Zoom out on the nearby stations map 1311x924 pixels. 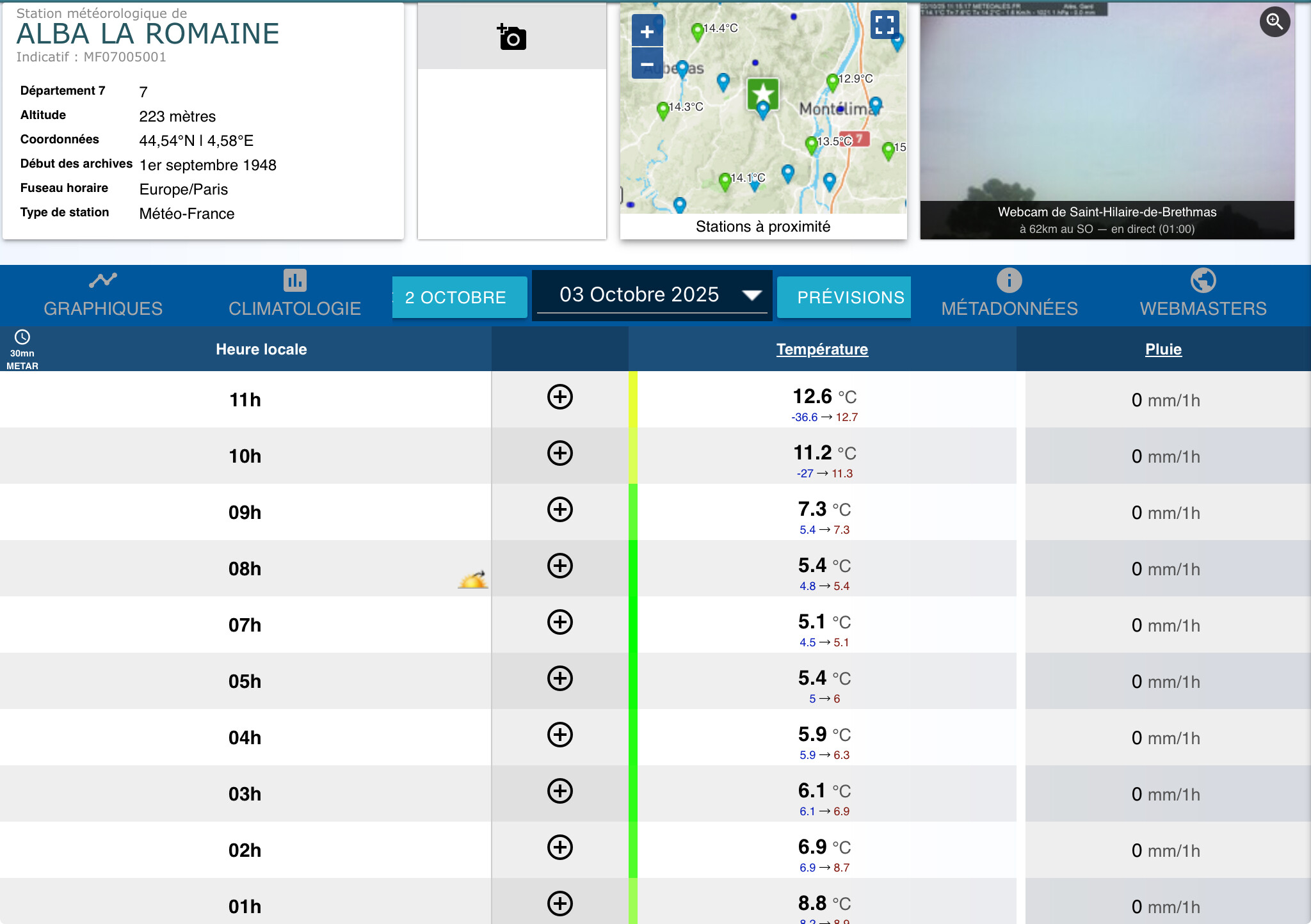click(x=647, y=64)
